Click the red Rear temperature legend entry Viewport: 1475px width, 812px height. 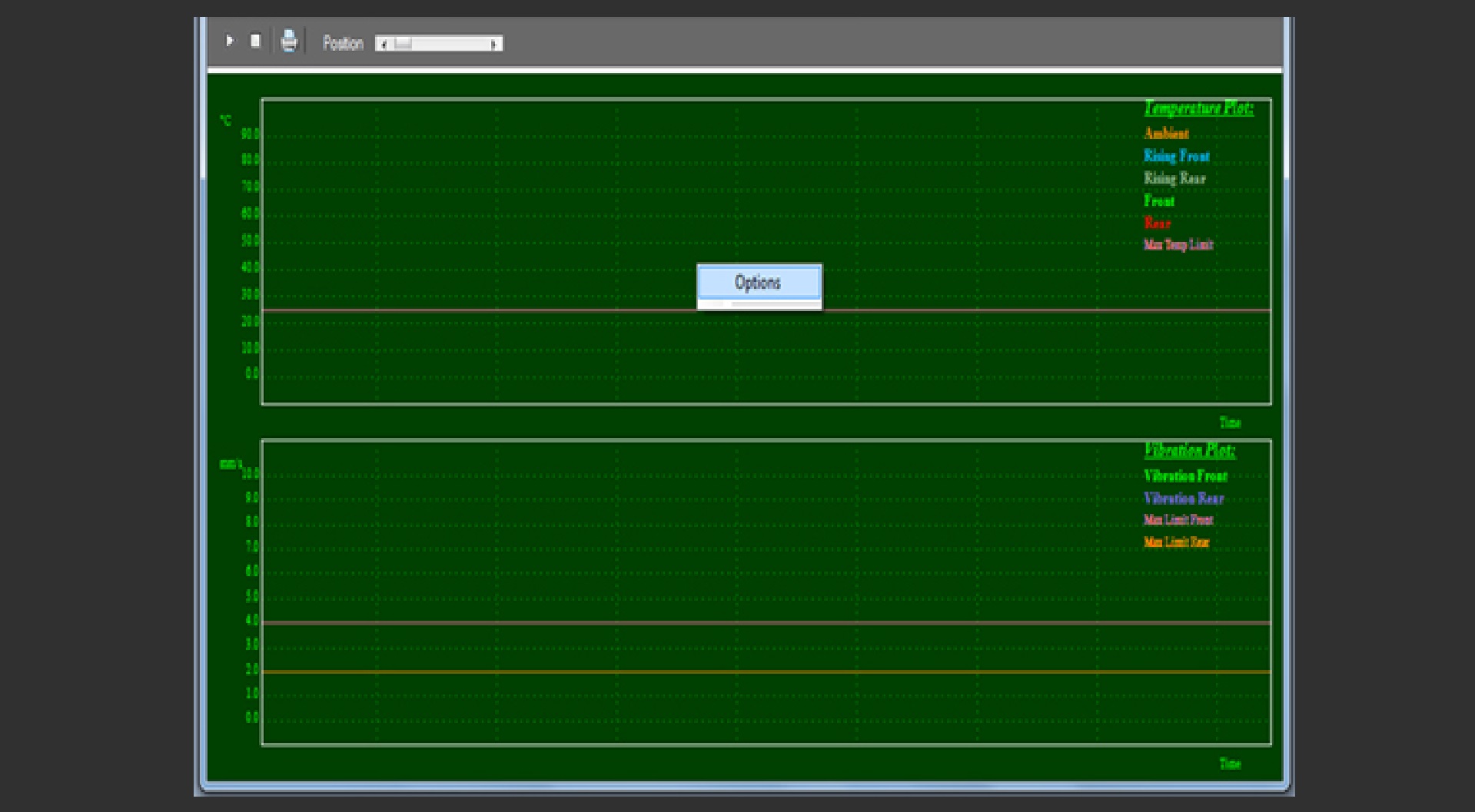tap(1157, 223)
